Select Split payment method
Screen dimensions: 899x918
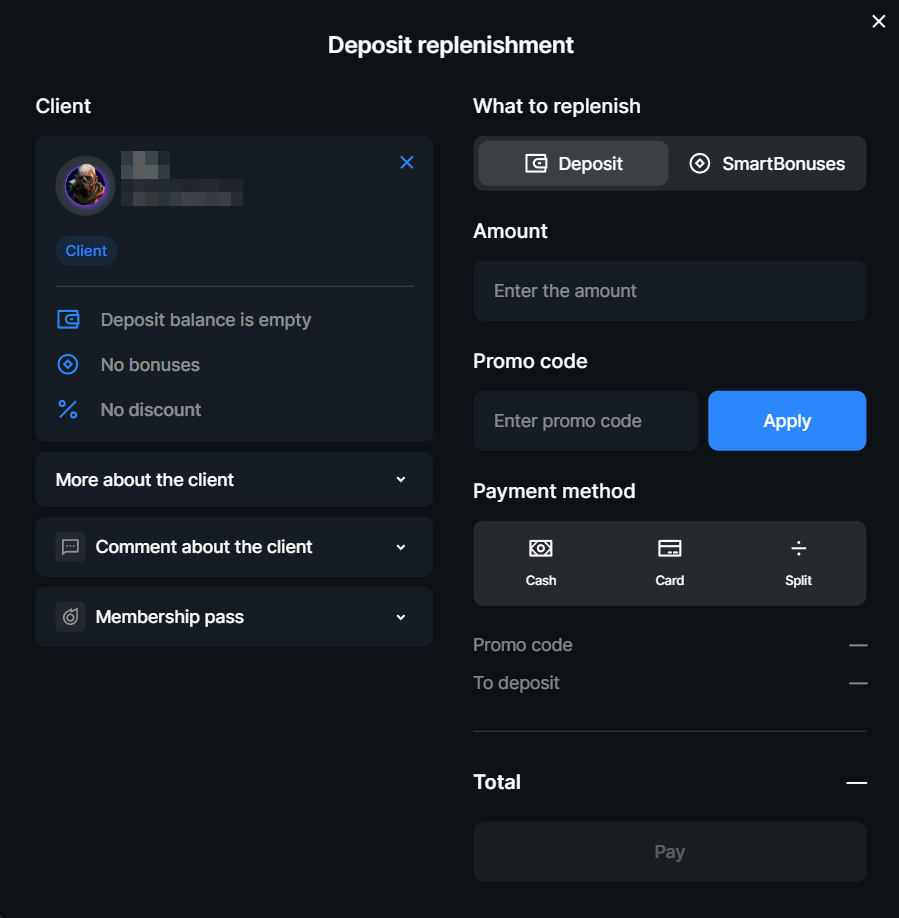(798, 563)
